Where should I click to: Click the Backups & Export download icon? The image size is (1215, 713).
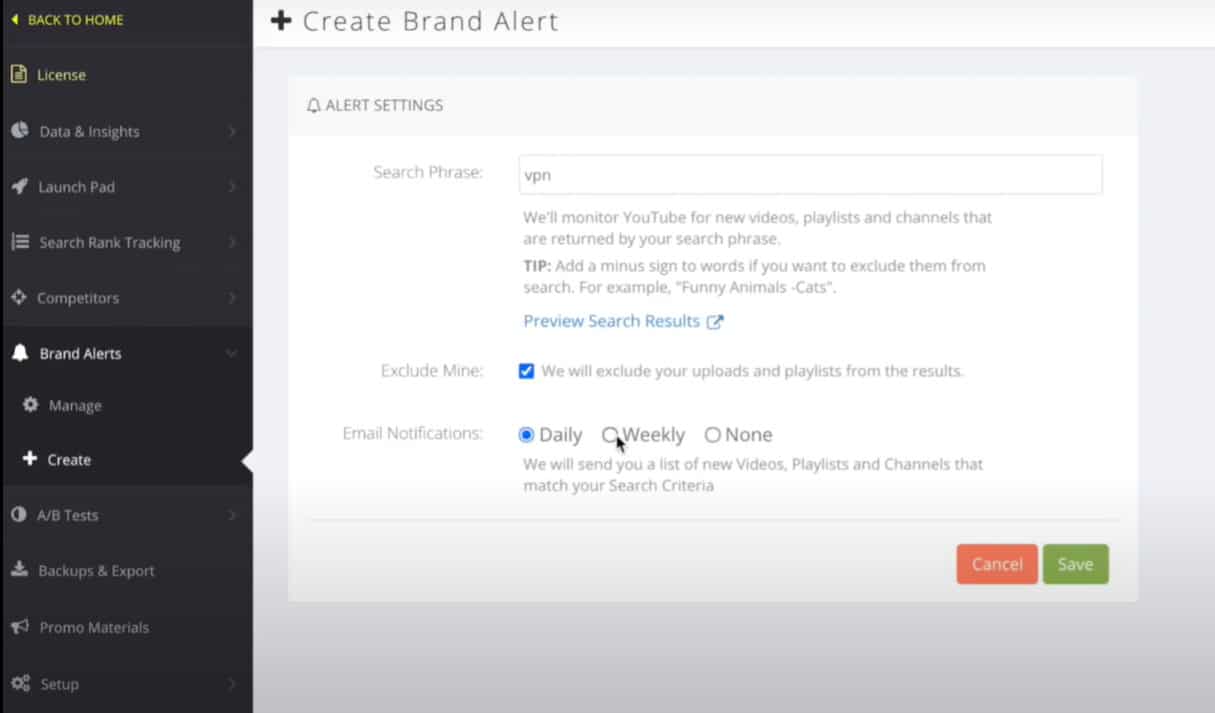point(19,570)
